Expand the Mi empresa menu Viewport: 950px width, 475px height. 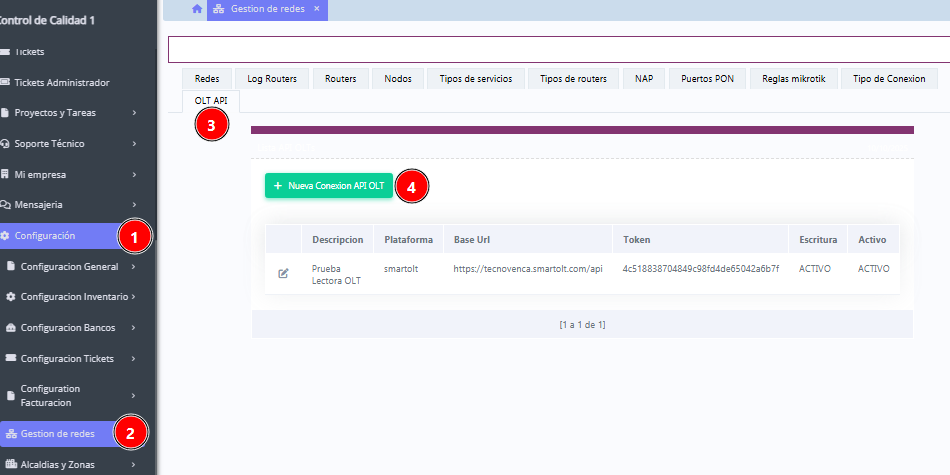134,175
